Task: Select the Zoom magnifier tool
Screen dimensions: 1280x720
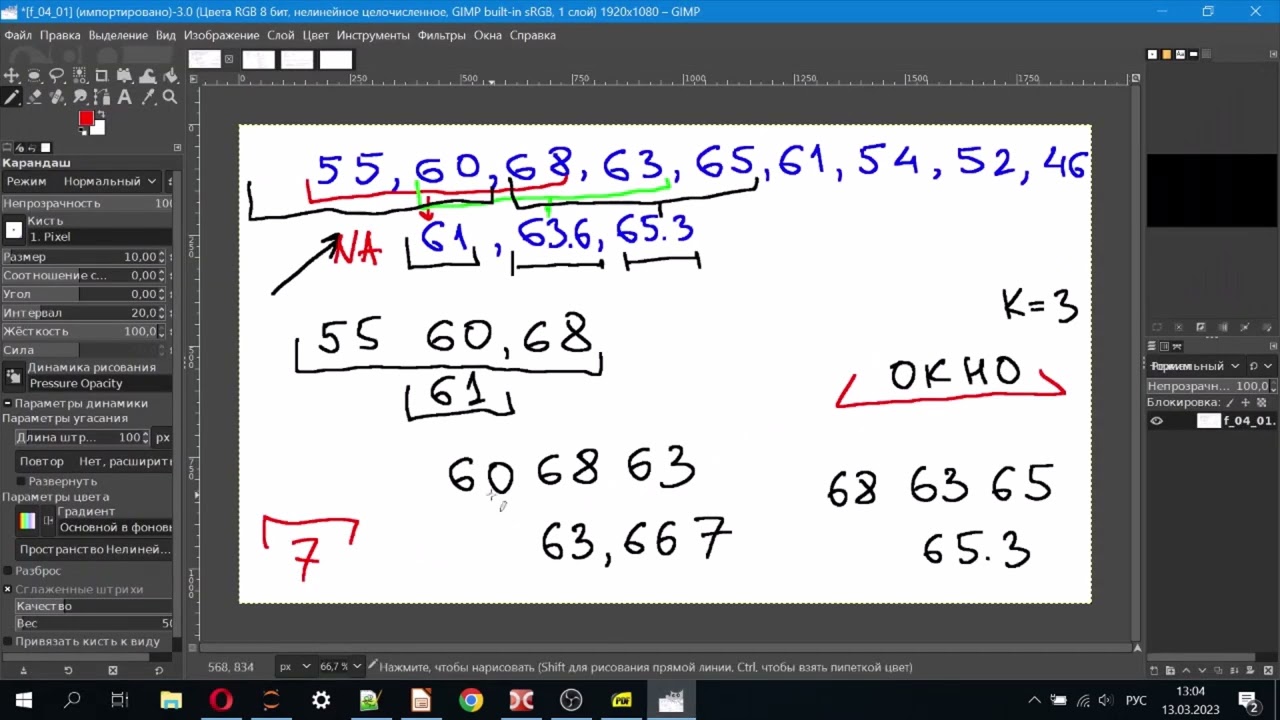Action: coord(171,97)
